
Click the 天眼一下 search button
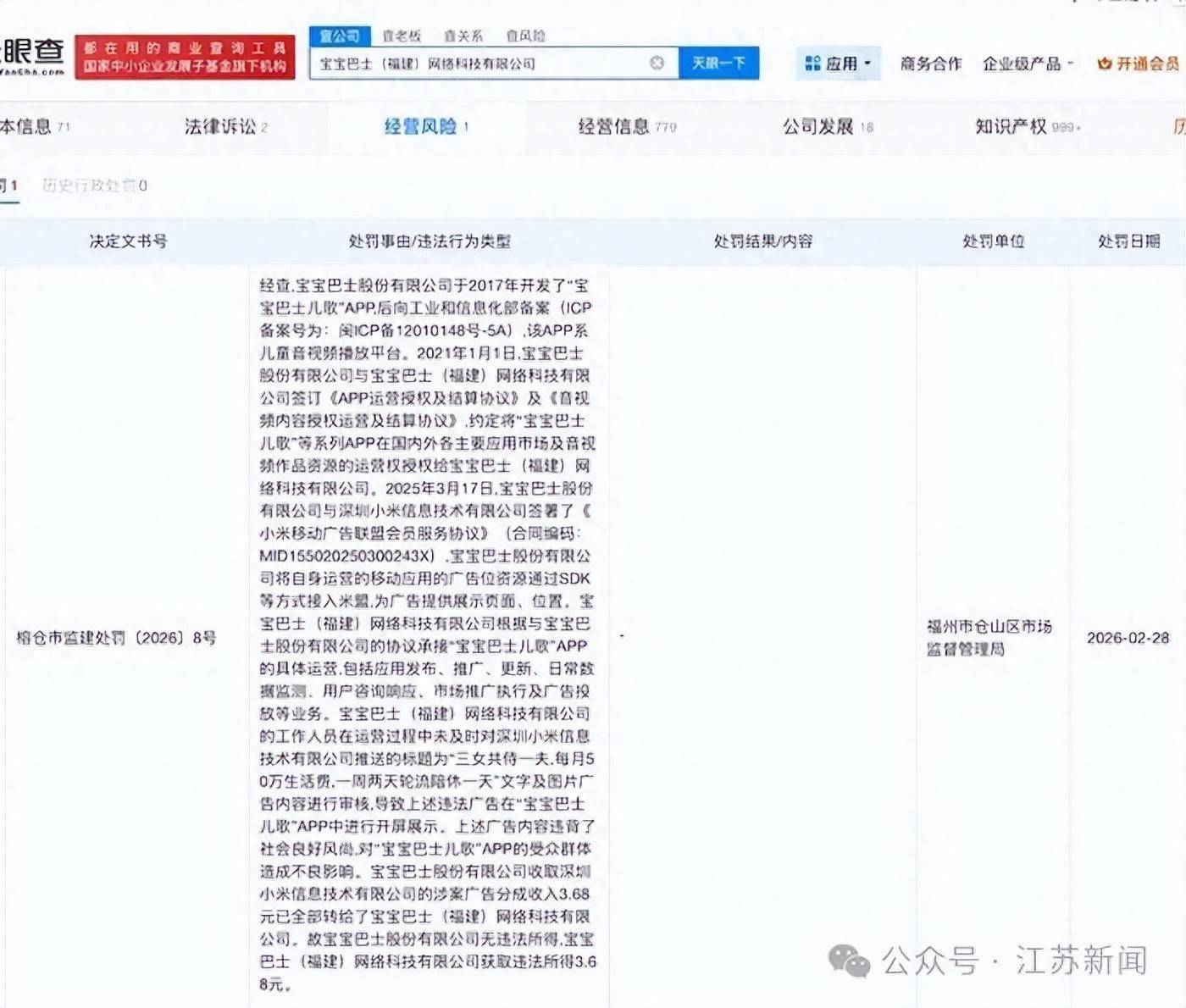719,62
